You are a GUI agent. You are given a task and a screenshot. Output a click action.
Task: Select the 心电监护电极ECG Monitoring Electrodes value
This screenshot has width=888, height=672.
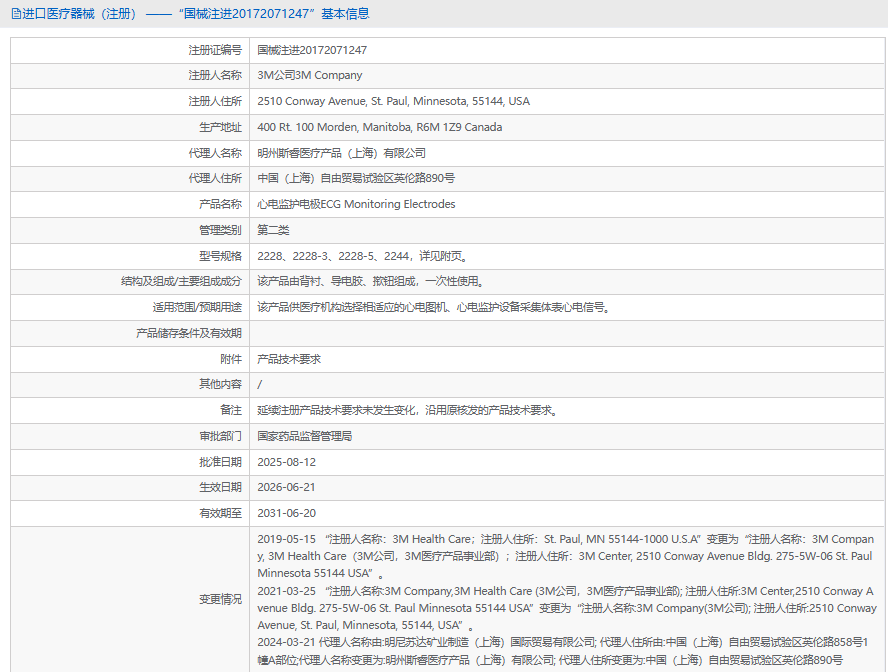point(356,204)
